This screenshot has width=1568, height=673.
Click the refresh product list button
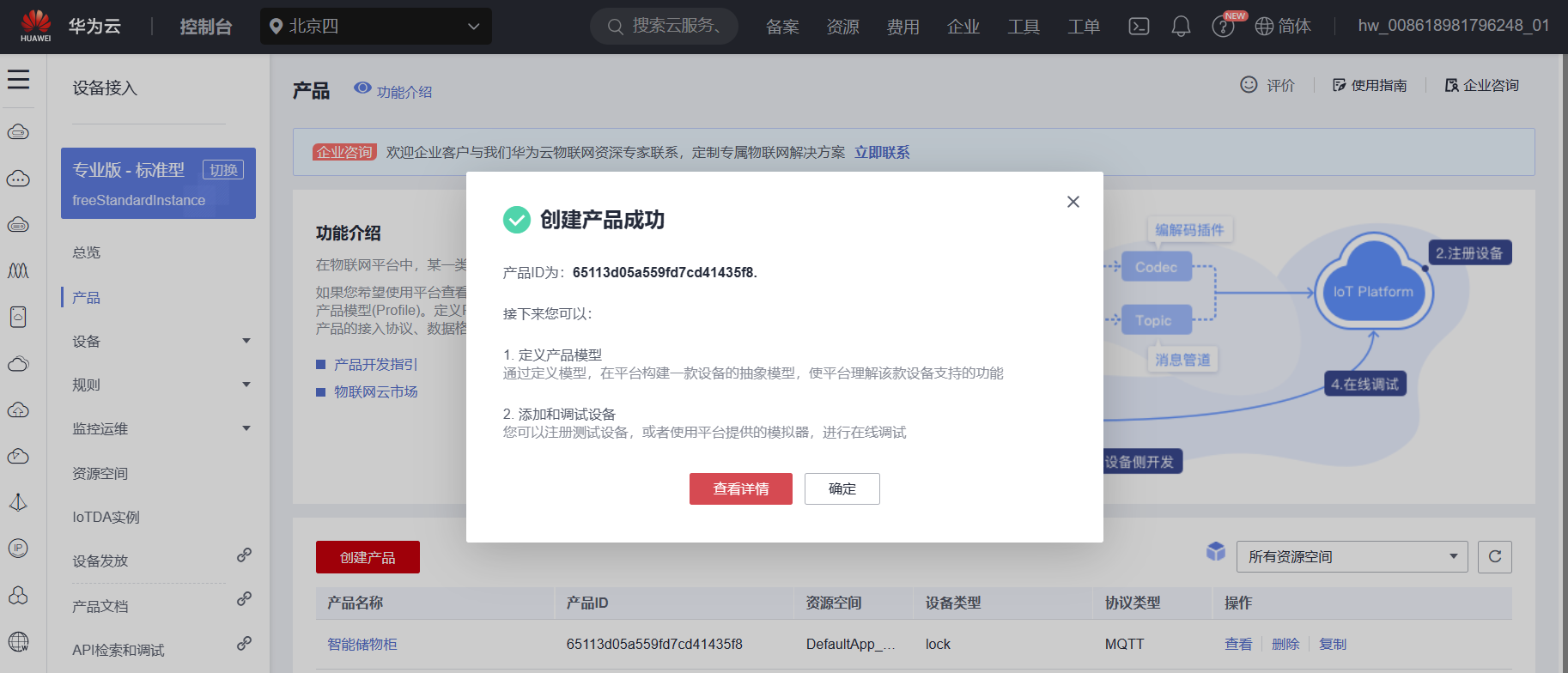point(1495,556)
